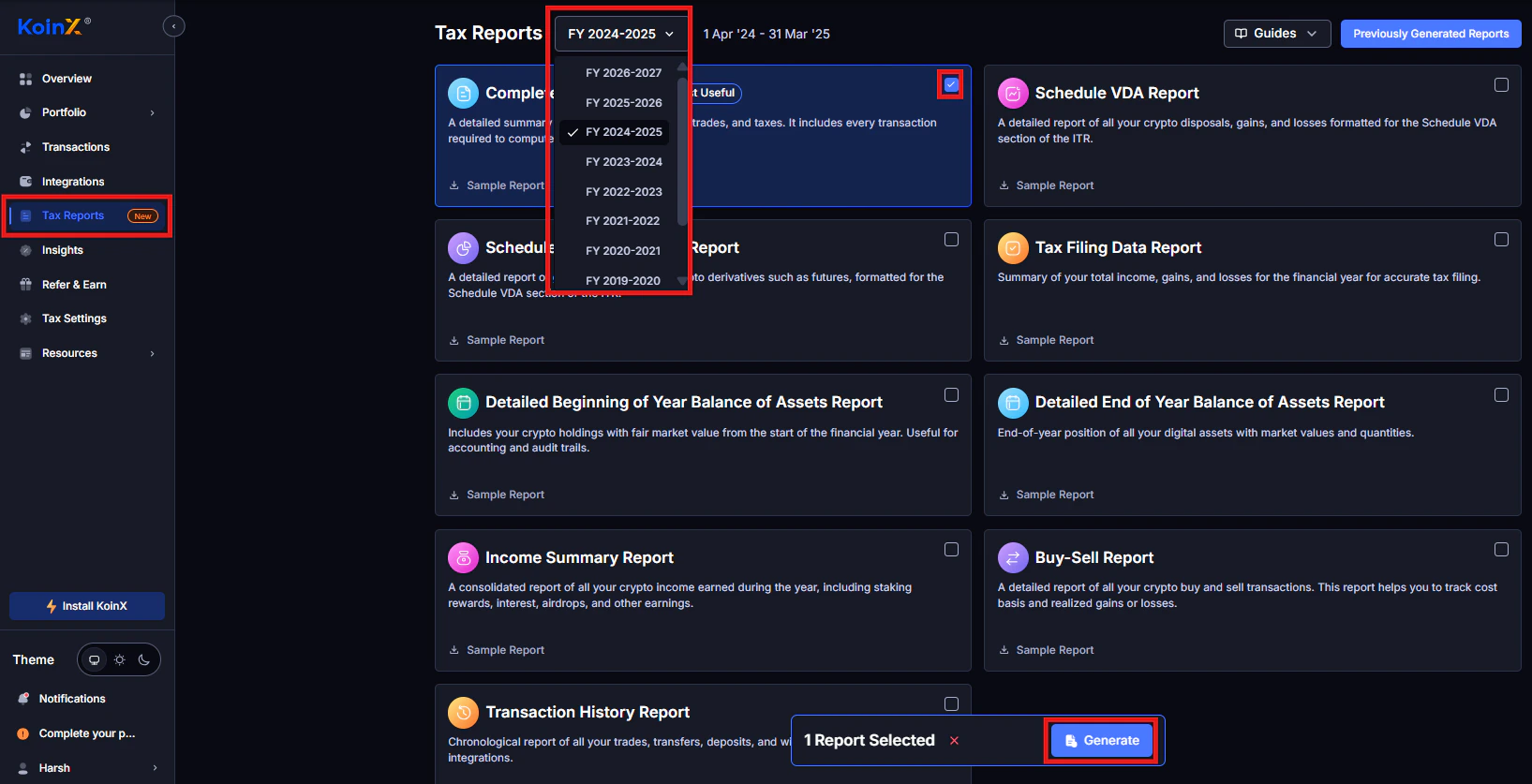1532x784 pixels.
Task: Choose FY 2021-2022 from the list
Action: pos(623,221)
